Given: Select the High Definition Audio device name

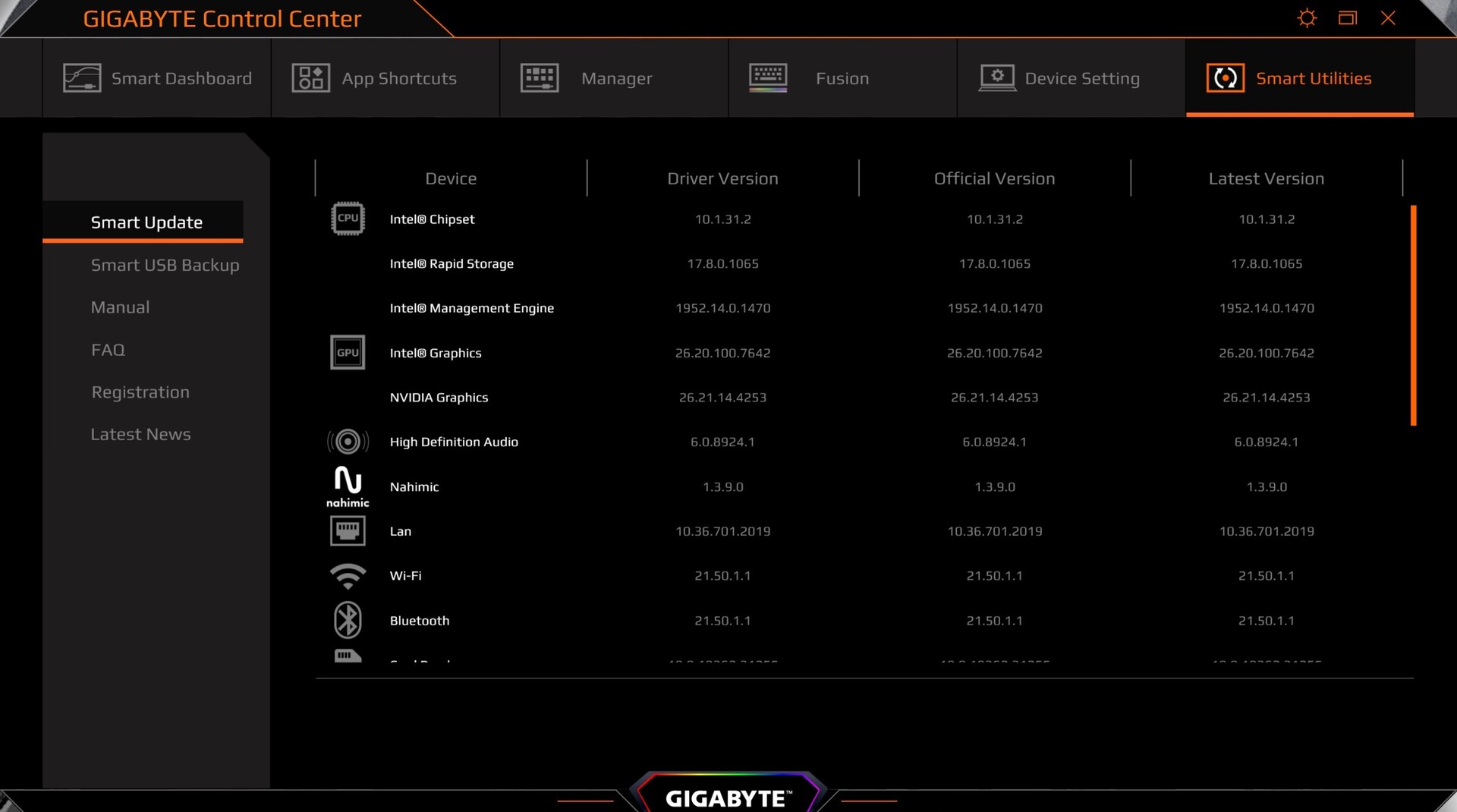Looking at the screenshot, I should tap(454, 442).
